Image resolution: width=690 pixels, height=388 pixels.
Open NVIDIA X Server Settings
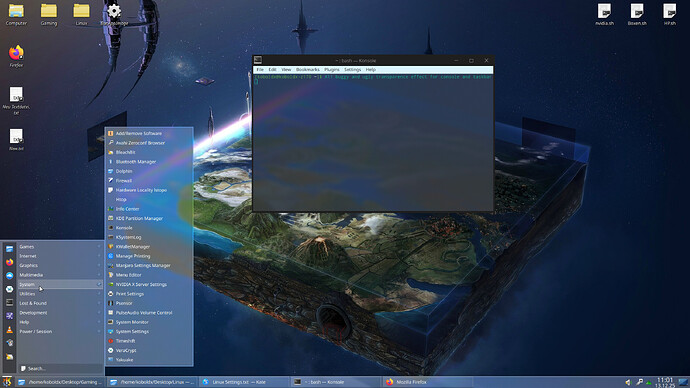[x=149, y=285]
